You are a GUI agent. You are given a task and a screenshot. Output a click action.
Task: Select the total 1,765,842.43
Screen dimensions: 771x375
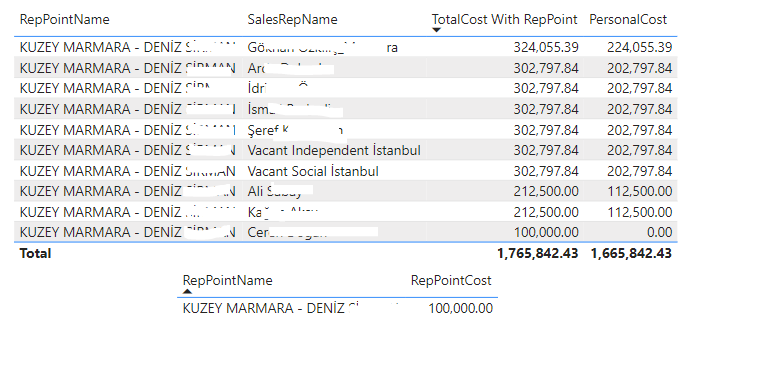537,254
